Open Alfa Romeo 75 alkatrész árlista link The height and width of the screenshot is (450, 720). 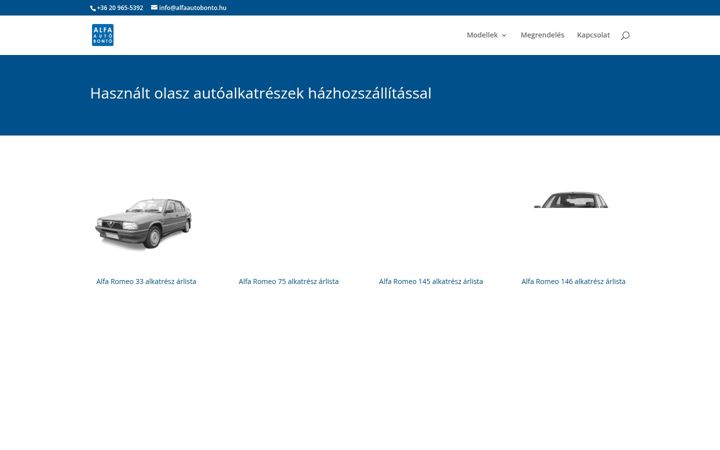click(288, 281)
